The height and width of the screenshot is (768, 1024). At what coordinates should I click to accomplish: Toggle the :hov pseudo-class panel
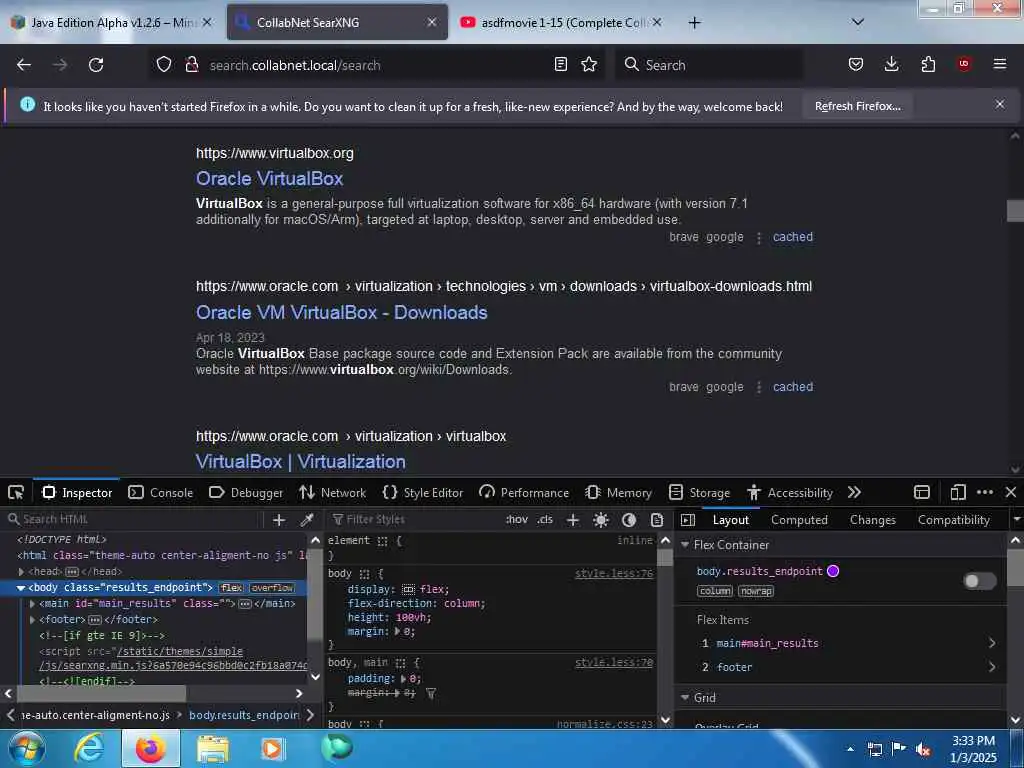coord(517,520)
